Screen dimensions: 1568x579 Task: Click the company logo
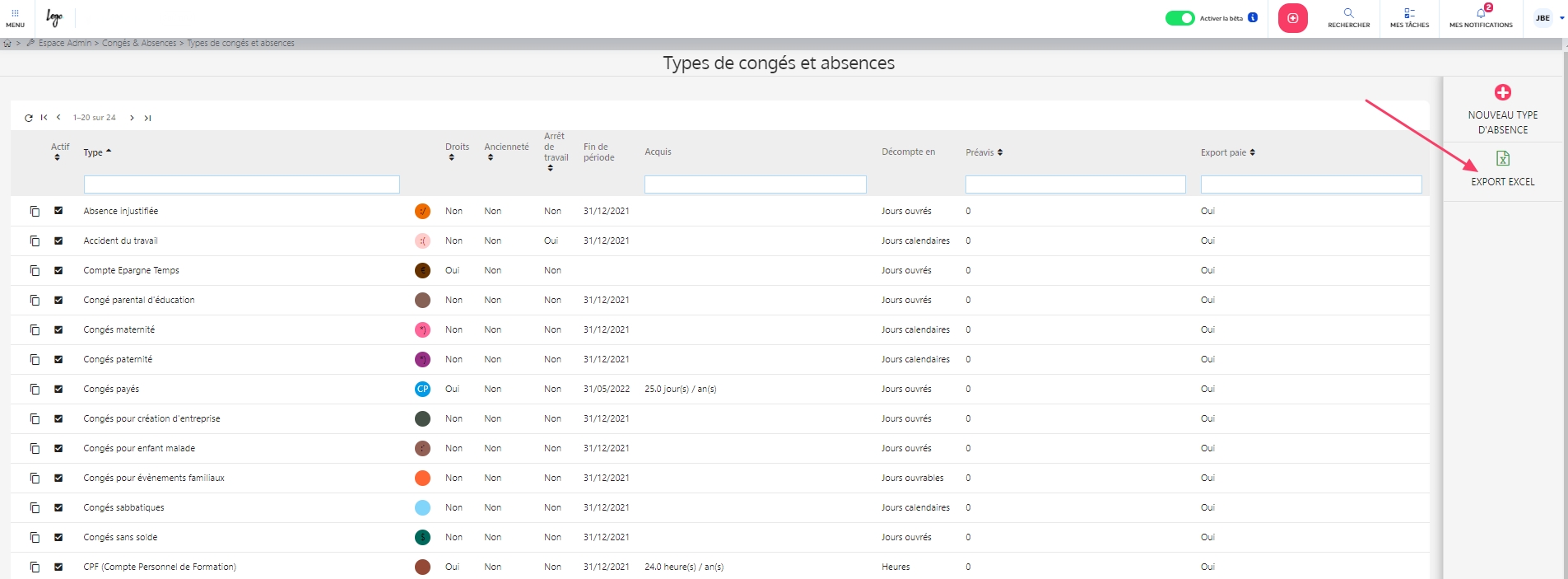point(54,17)
